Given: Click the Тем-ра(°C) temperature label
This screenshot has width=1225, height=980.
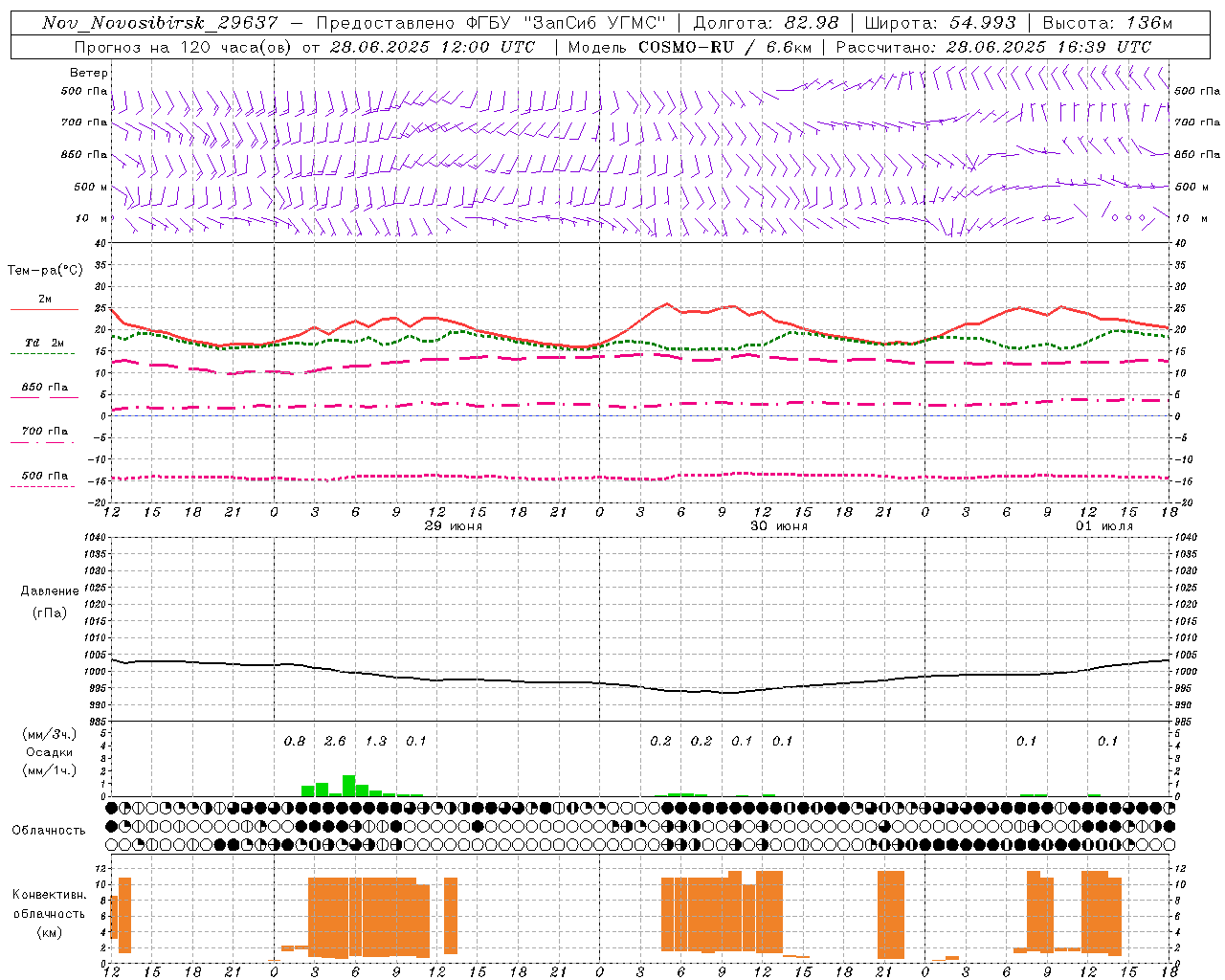Looking at the screenshot, I should pyautogui.click(x=45, y=271).
